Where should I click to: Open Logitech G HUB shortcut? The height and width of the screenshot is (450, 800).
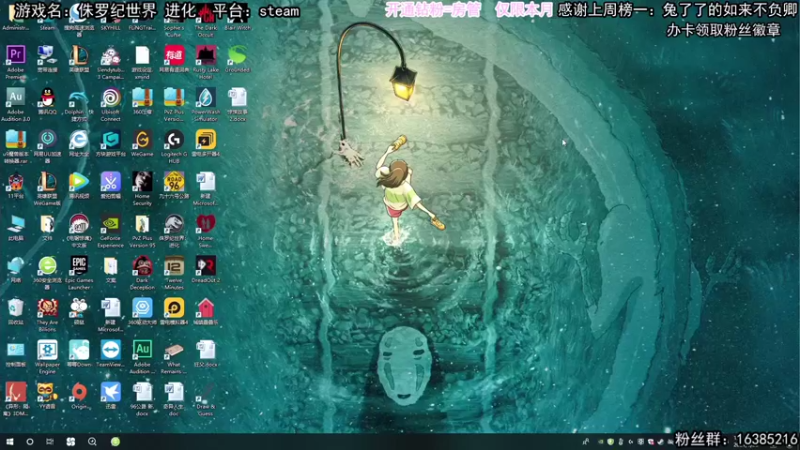174,139
